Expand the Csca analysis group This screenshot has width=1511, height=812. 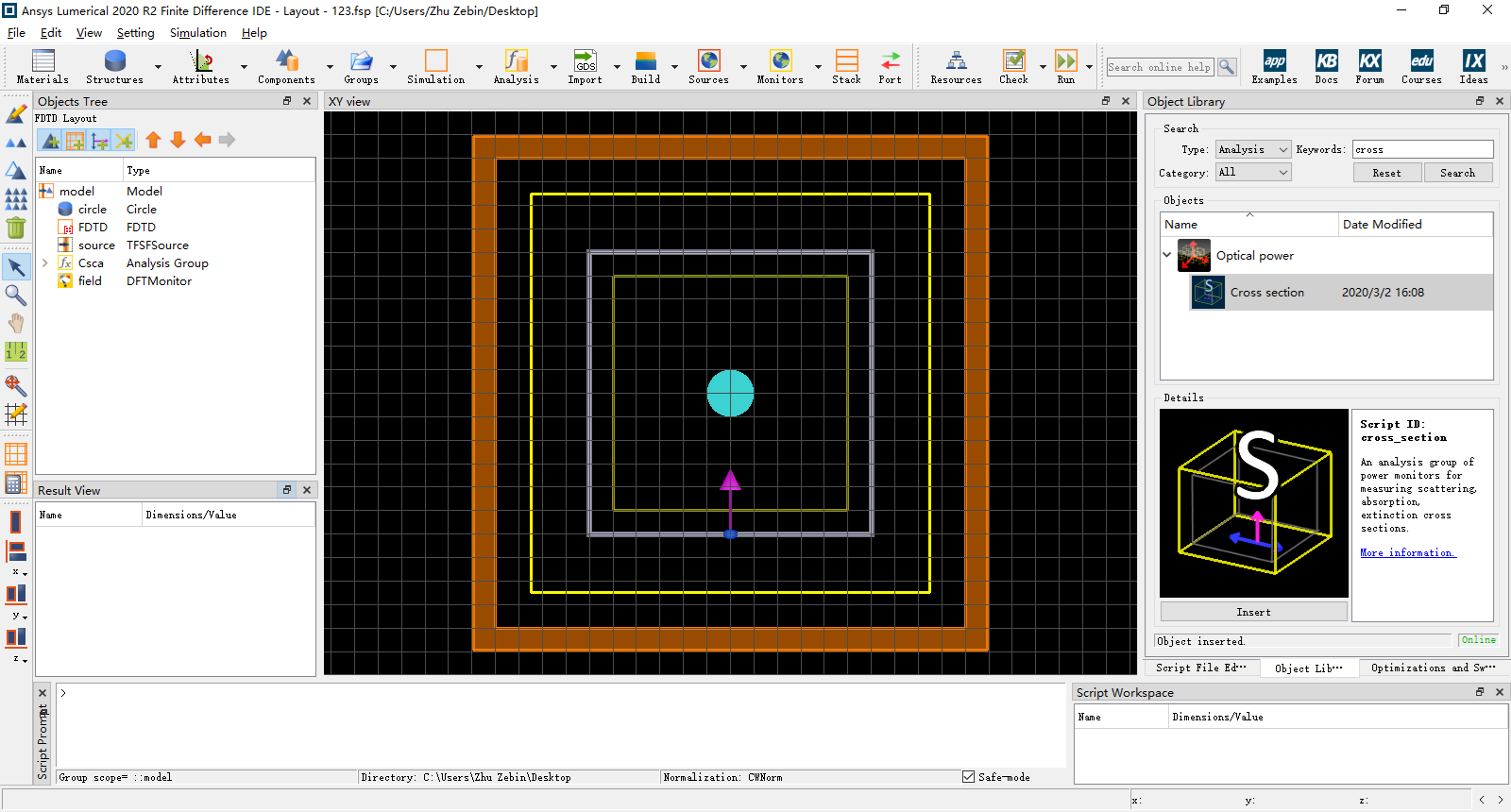click(44, 263)
